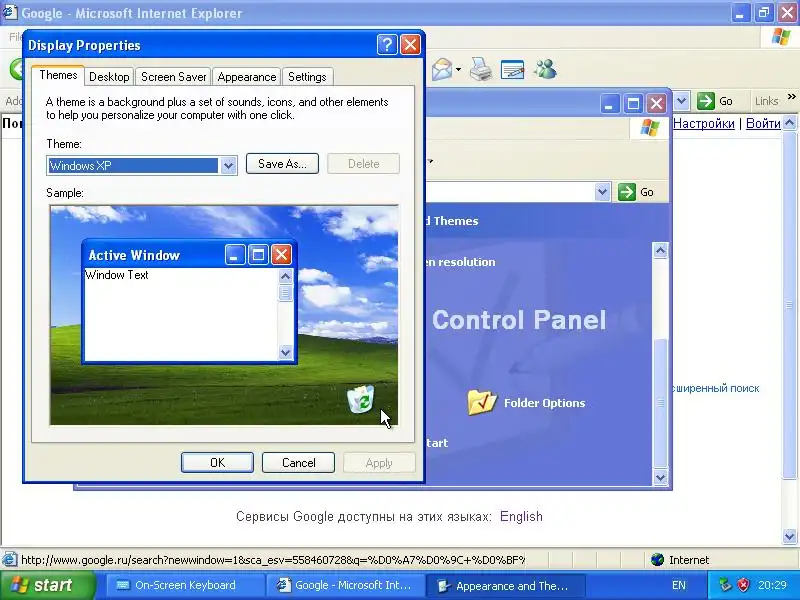800x600 pixels.
Task: Click the Recycle Bin icon in sample preview
Action: click(x=361, y=399)
